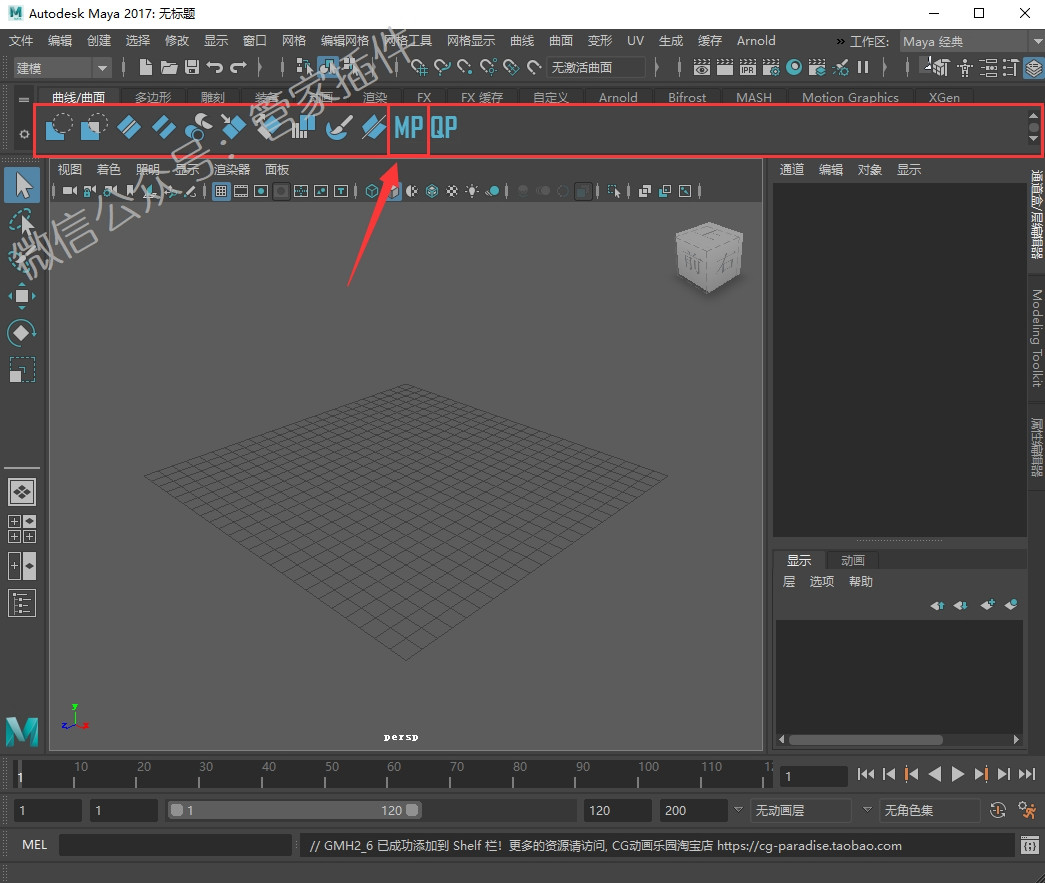
Task: Click the MP shelf icon
Action: tap(408, 127)
